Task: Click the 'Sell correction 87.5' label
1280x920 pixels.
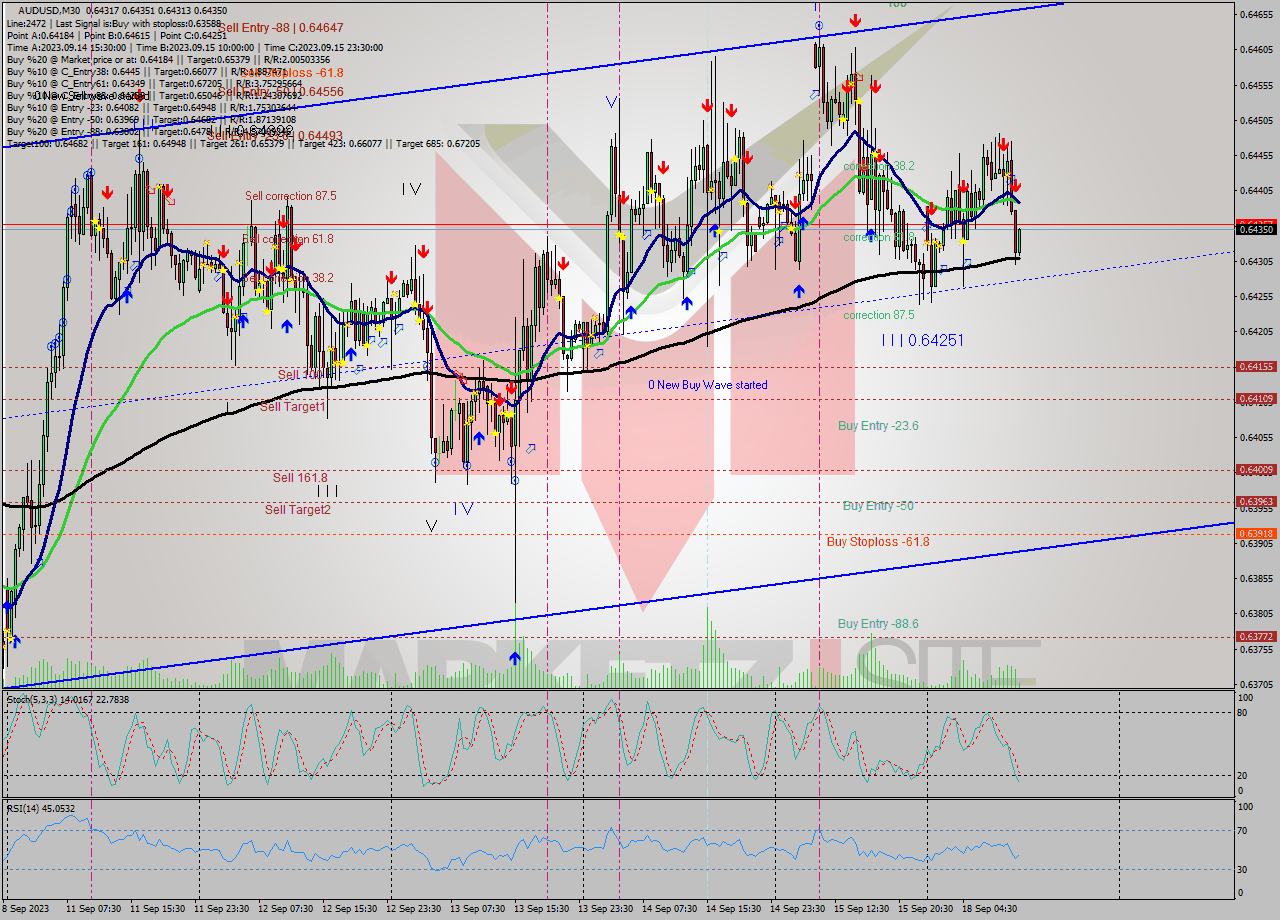Action: (x=291, y=196)
